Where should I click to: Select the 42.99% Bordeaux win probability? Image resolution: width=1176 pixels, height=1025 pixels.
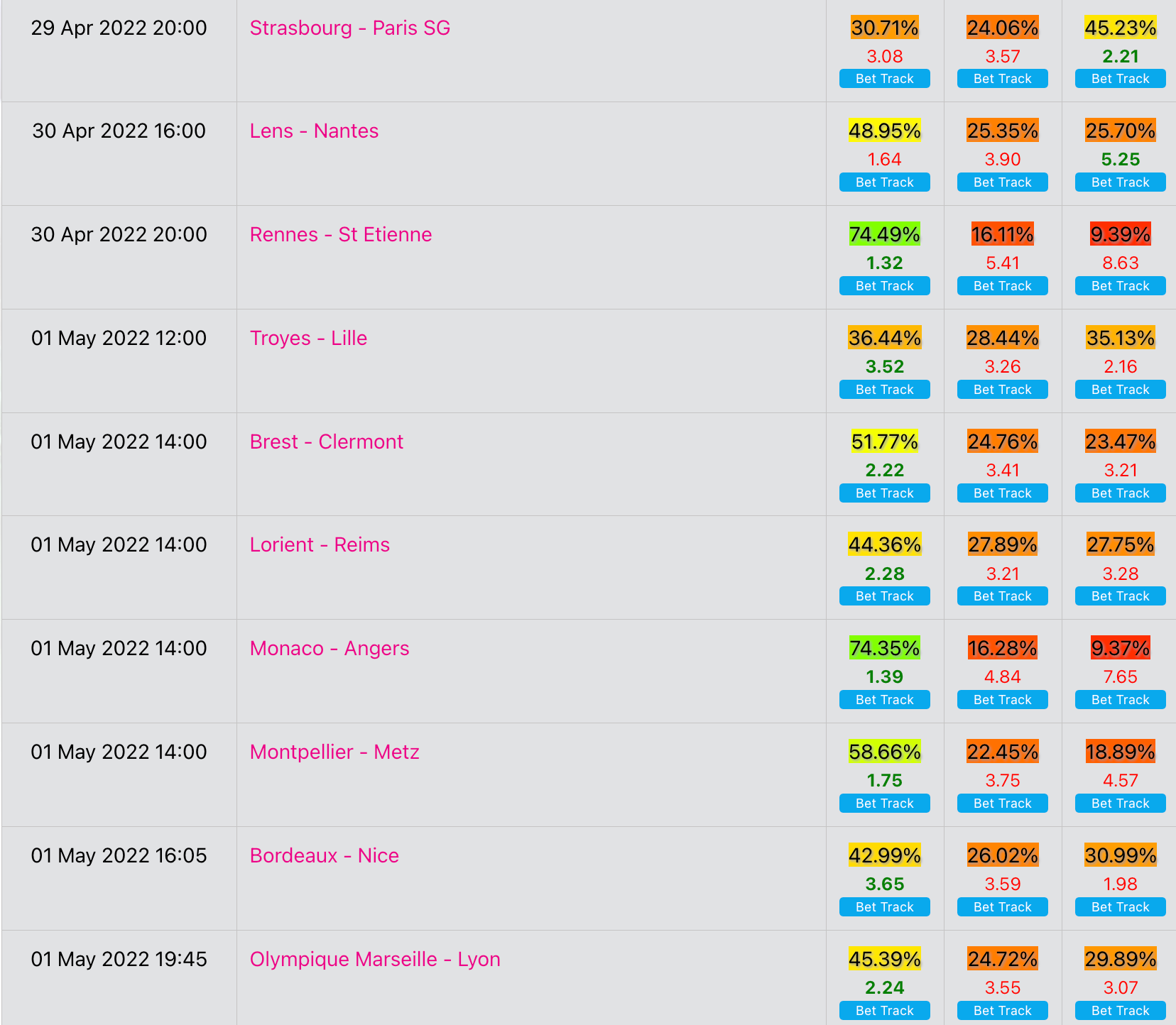(885, 855)
